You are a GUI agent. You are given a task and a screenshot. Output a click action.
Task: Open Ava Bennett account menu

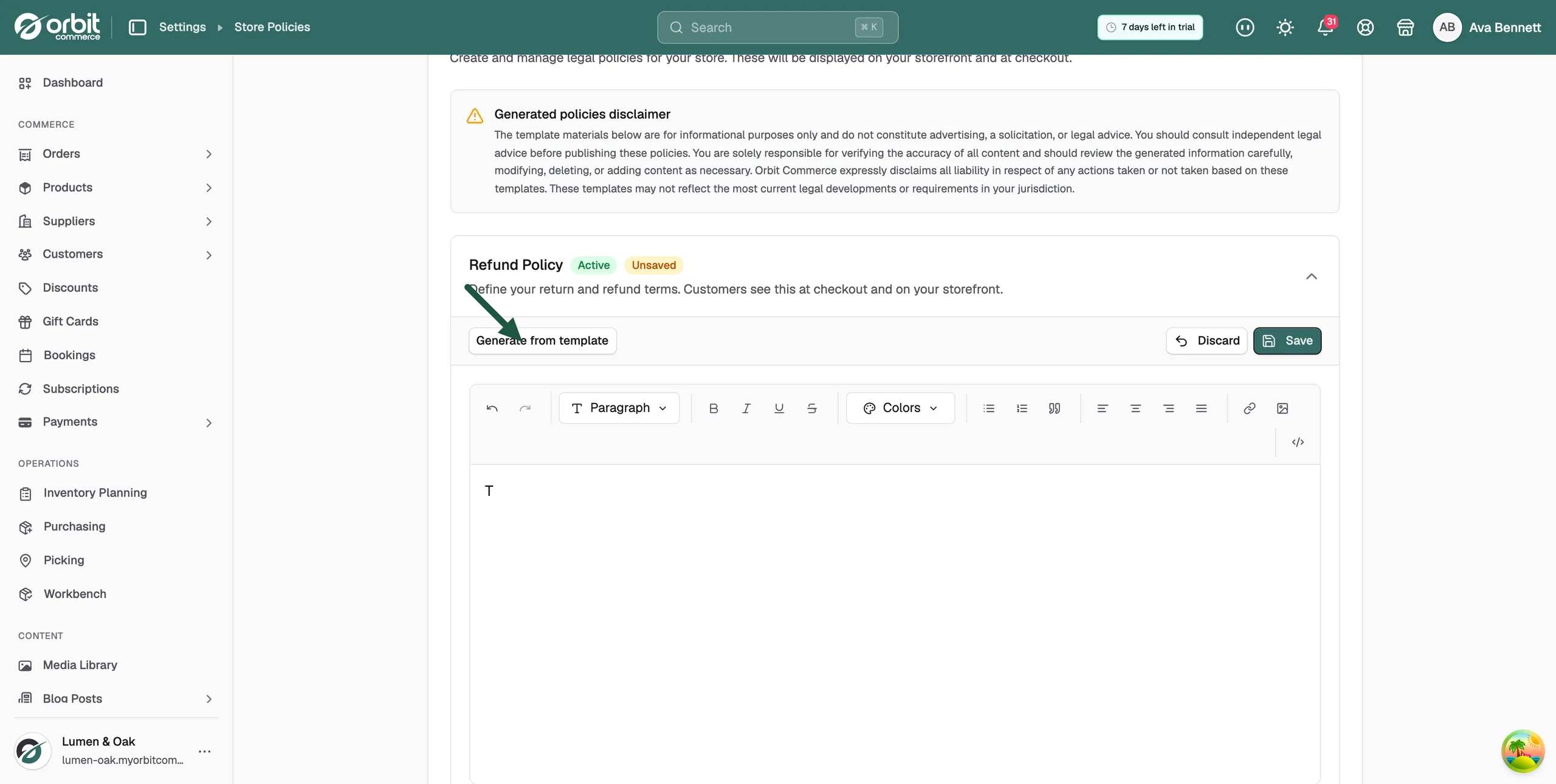1487,27
